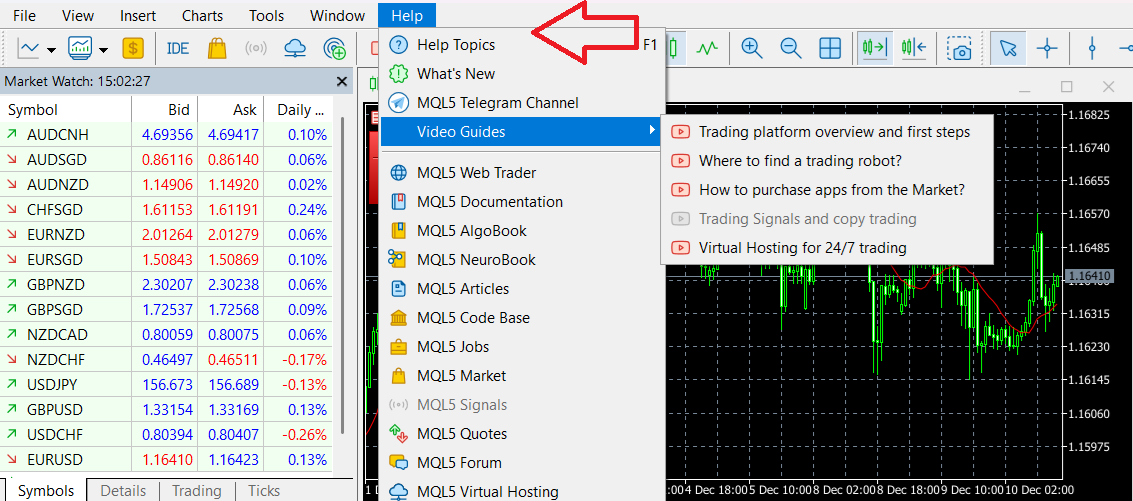Select the AUDCNH row in Market Watch
The image size is (1133, 501).
pos(167,134)
